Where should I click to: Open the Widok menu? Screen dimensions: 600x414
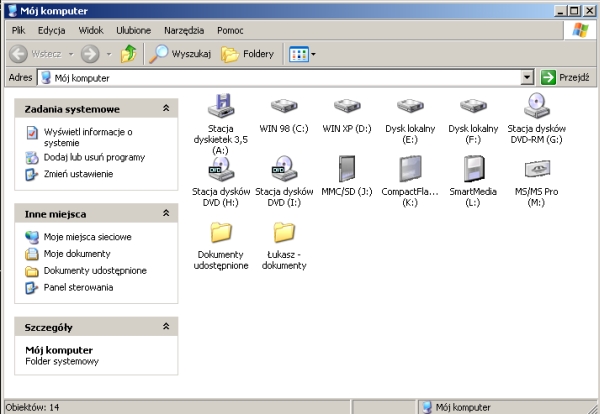[x=91, y=30]
